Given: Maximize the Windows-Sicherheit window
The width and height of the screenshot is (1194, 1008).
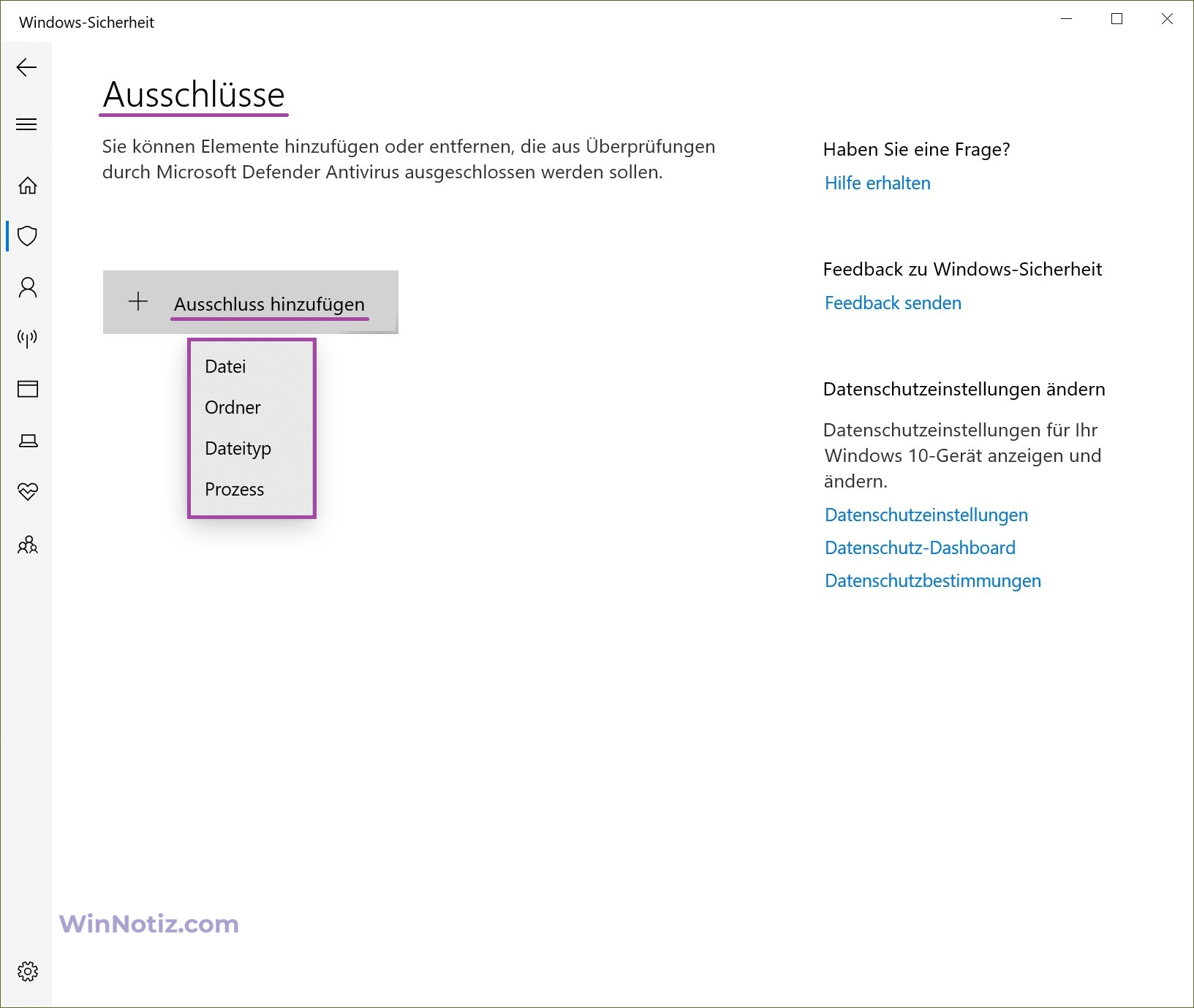Looking at the screenshot, I should 1116,19.
